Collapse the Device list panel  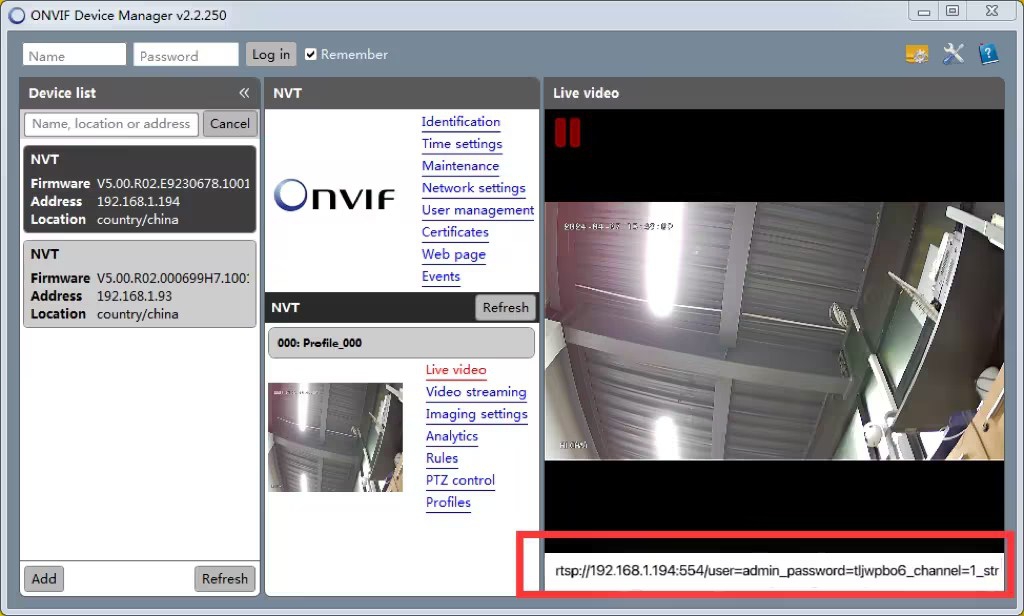tap(244, 93)
